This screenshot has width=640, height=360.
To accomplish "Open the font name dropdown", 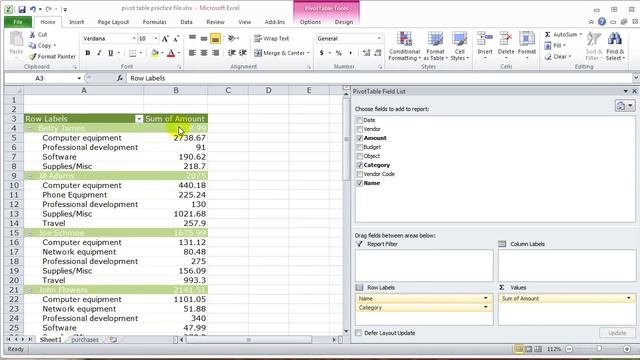I will 134,38.
